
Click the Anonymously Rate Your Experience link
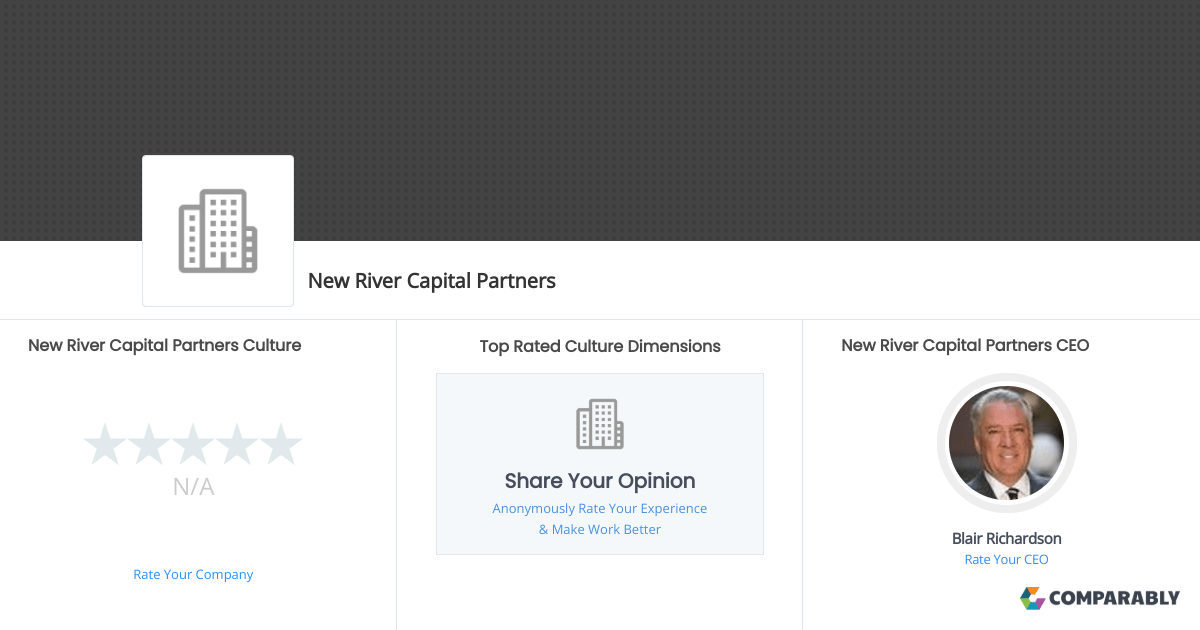(599, 508)
